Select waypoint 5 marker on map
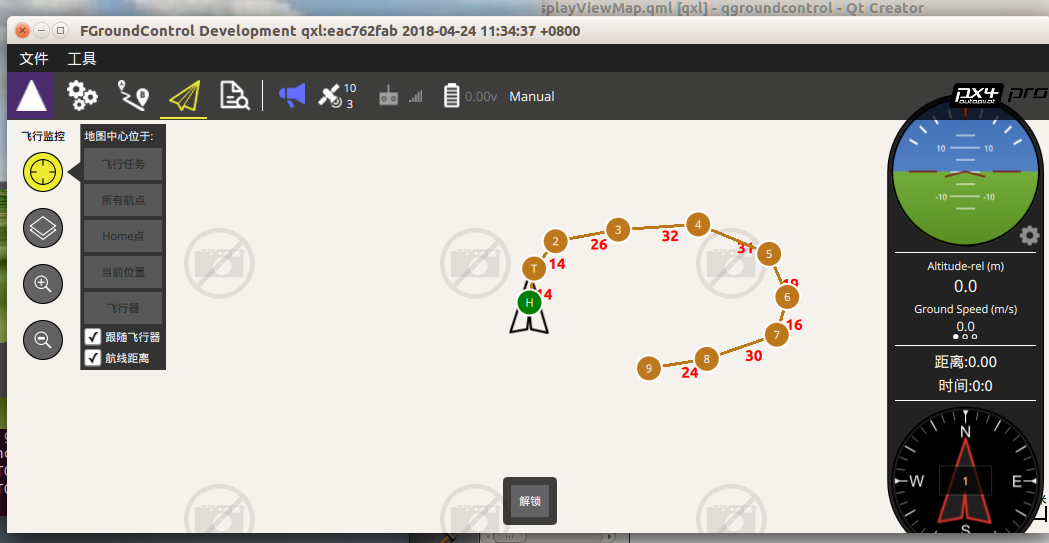This screenshot has height=543, width=1049. click(769, 253)
